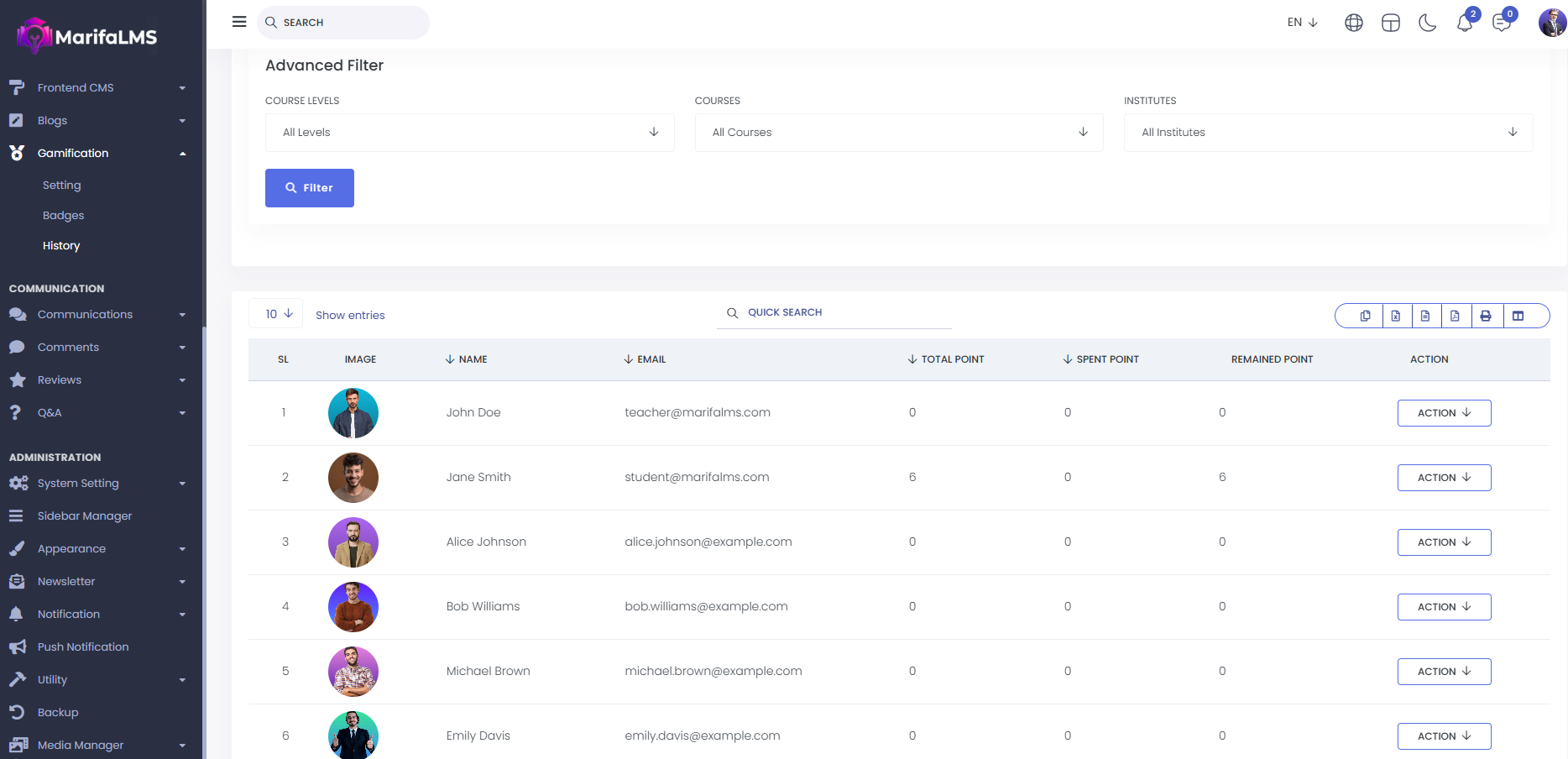
Task: Toggle dark mode with moon icon
Action: pos(1427,24)
